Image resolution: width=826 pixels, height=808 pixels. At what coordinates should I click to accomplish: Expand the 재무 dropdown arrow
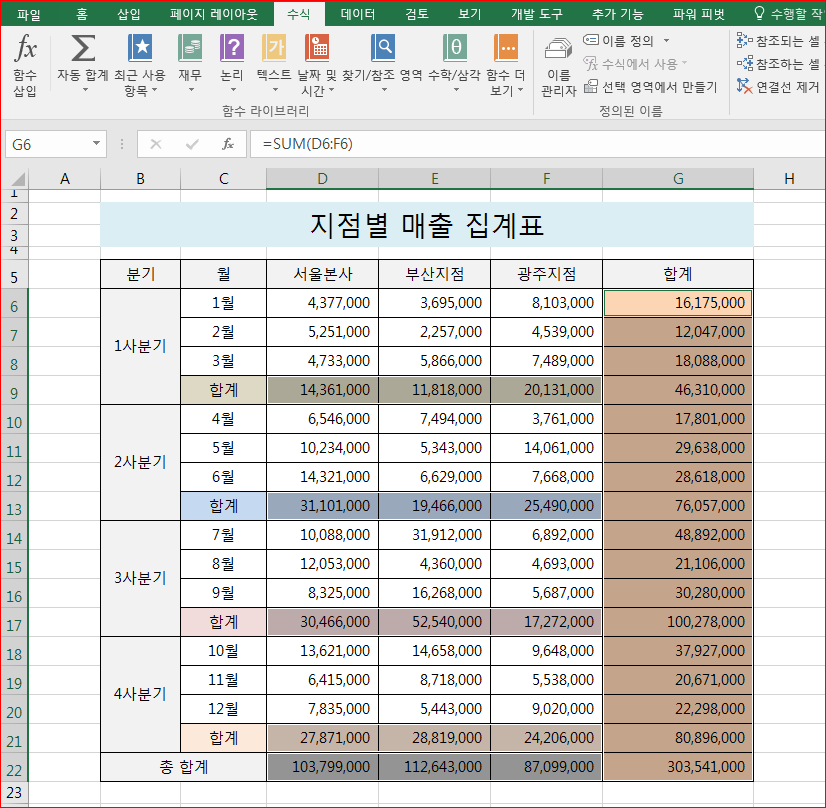point(191,90)
